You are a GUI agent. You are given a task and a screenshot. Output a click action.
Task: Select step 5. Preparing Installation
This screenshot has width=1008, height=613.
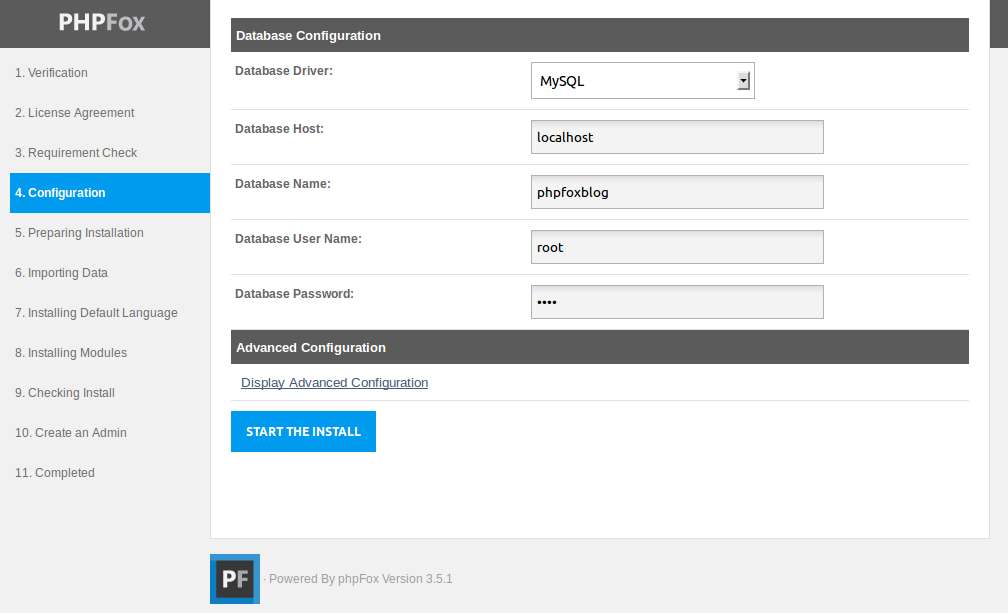click(x=79, y=233)
